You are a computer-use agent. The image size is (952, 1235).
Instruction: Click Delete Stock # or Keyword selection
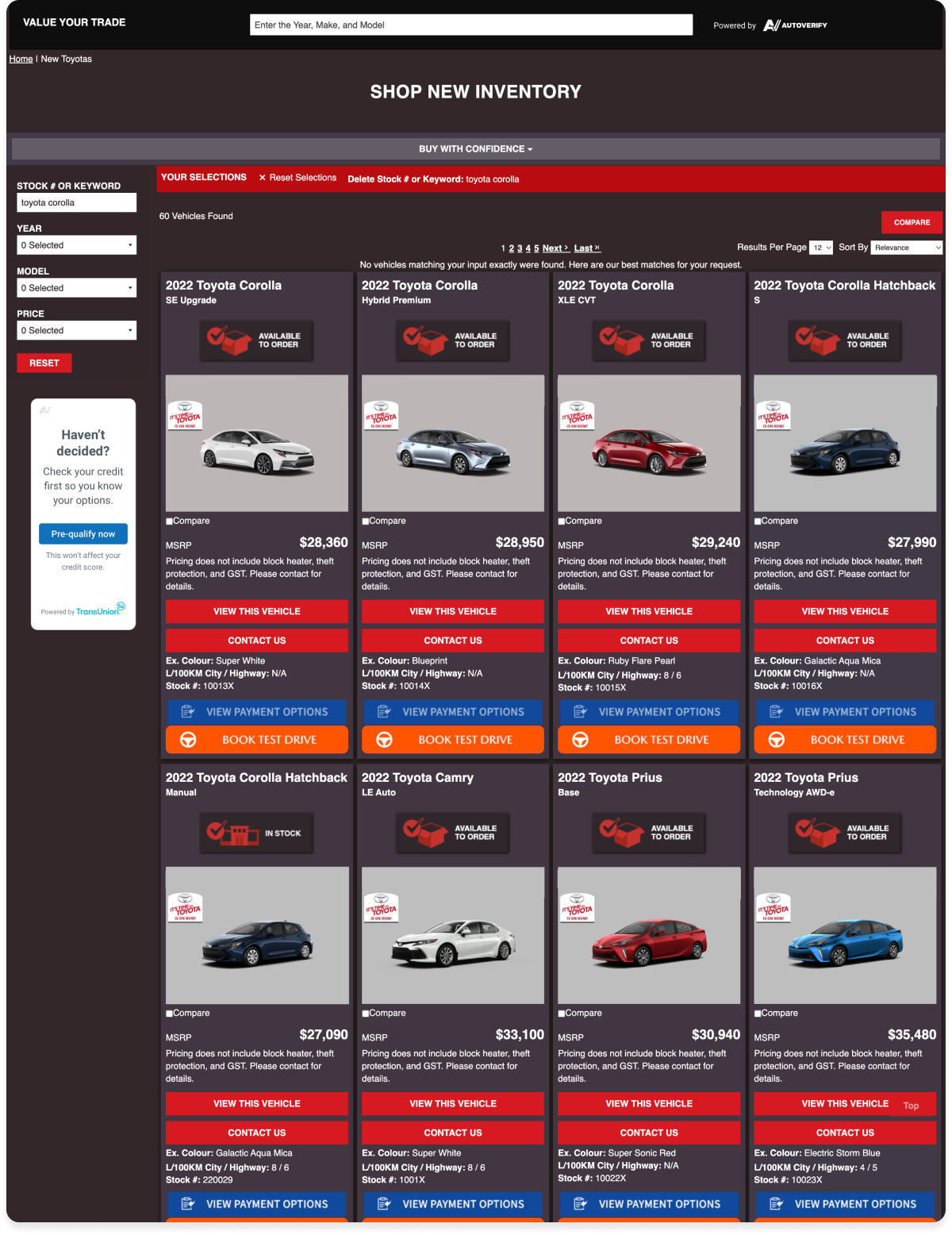point(433,179)
